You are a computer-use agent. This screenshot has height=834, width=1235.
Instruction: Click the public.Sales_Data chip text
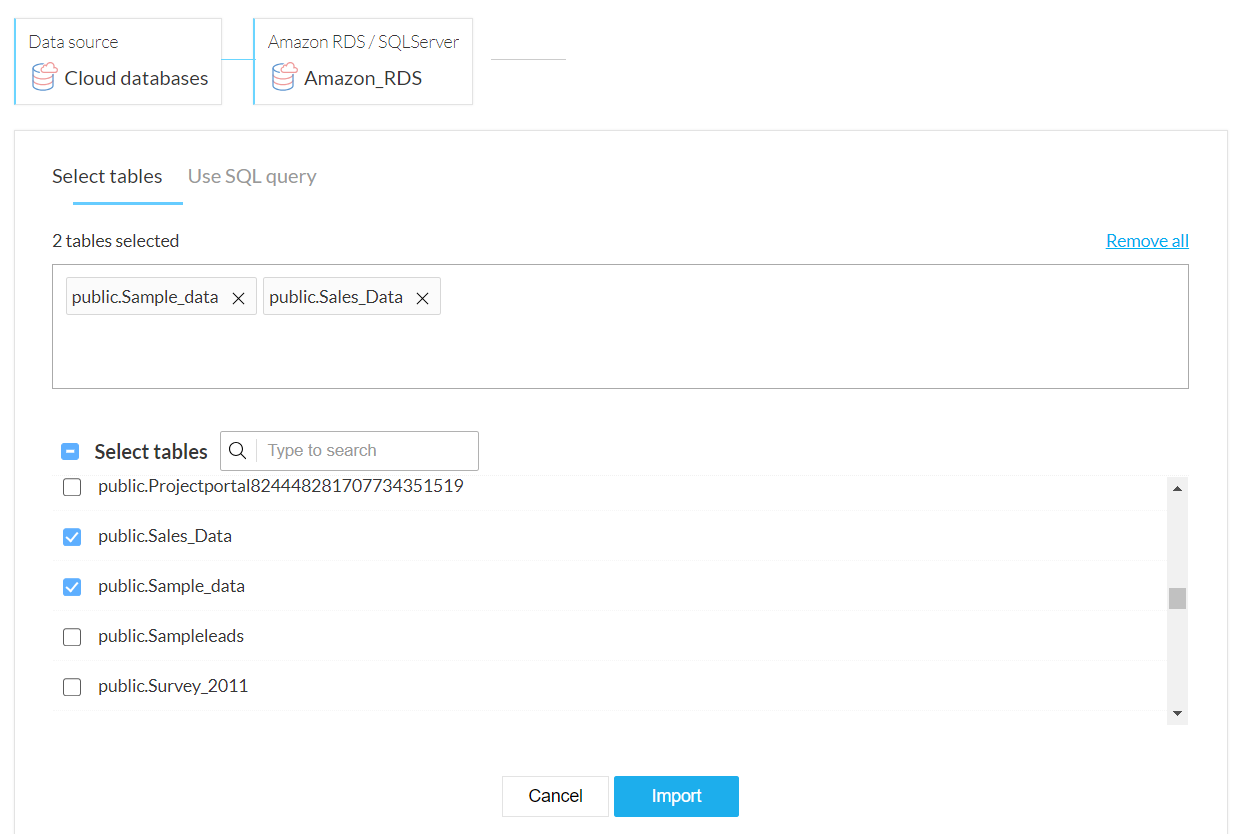point(336,297)
